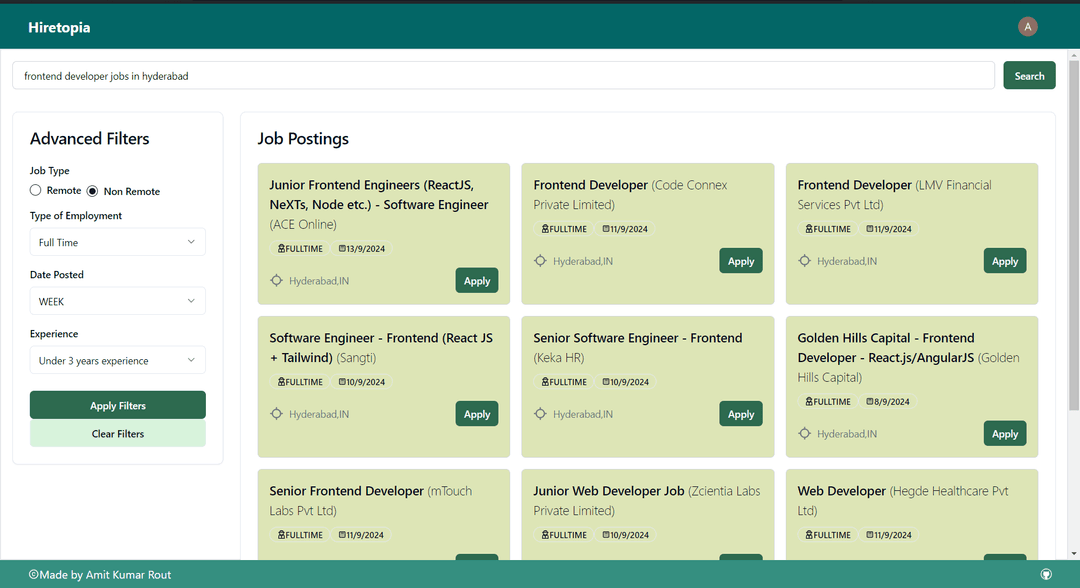This screenshot has height=588, width=1080.
Task: Click 10/9/2024 date on Zcientia Labs card
Action: click(630, 535)
